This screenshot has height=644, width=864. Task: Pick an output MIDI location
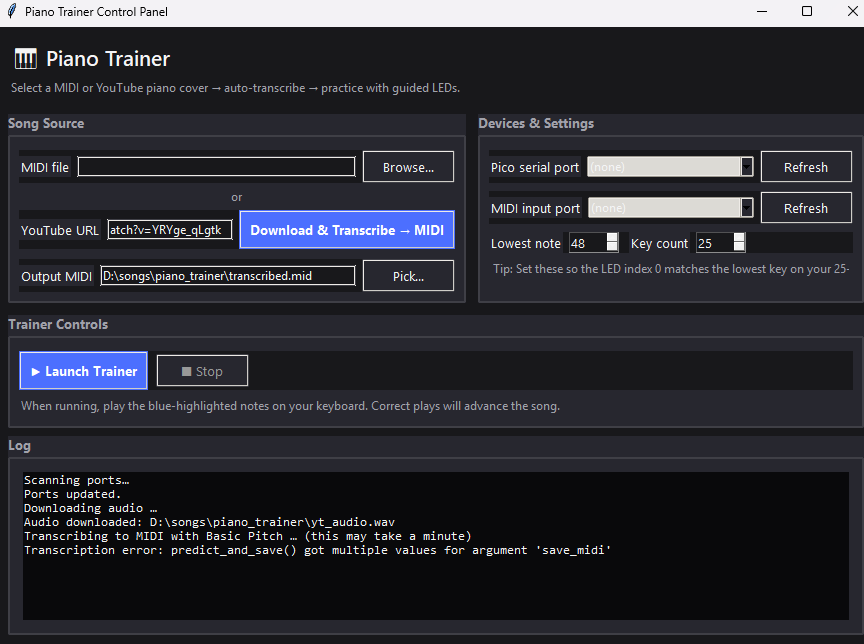(x=408, y=275)
